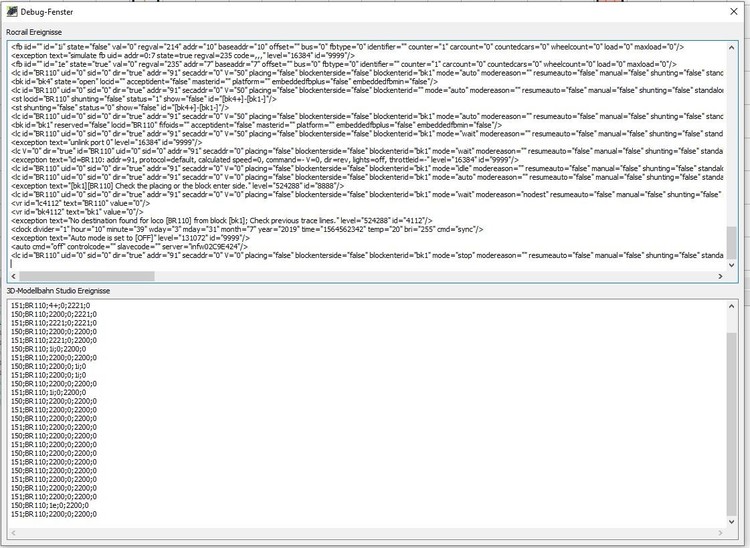Click the lc line with mode="idle"
The image size is (750, 548).
367,168
